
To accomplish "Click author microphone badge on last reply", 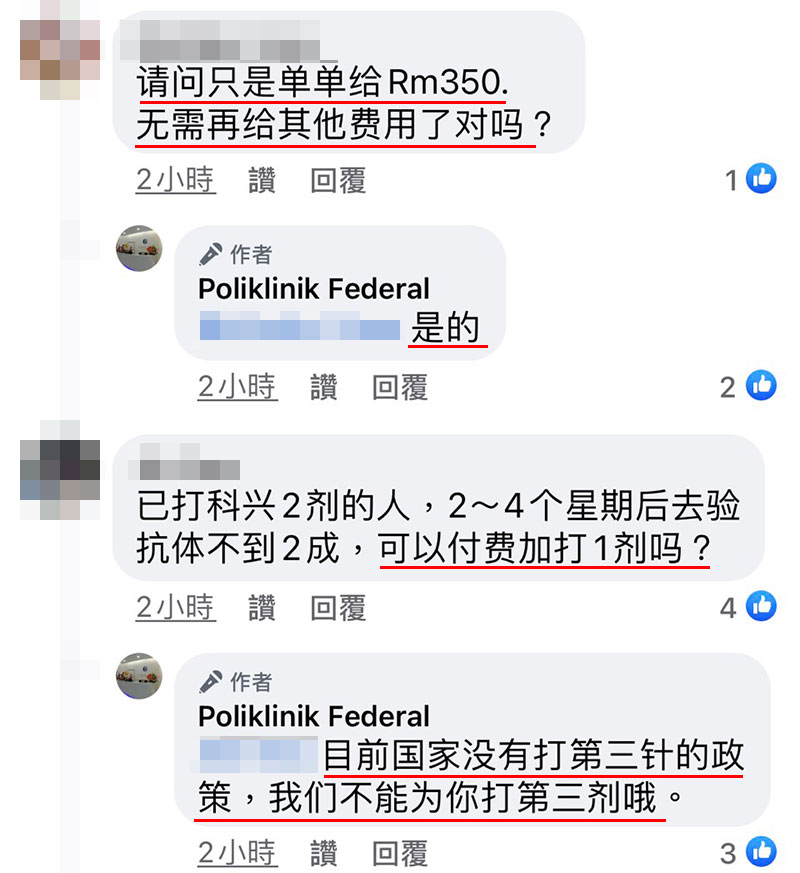I will (211, 682).
